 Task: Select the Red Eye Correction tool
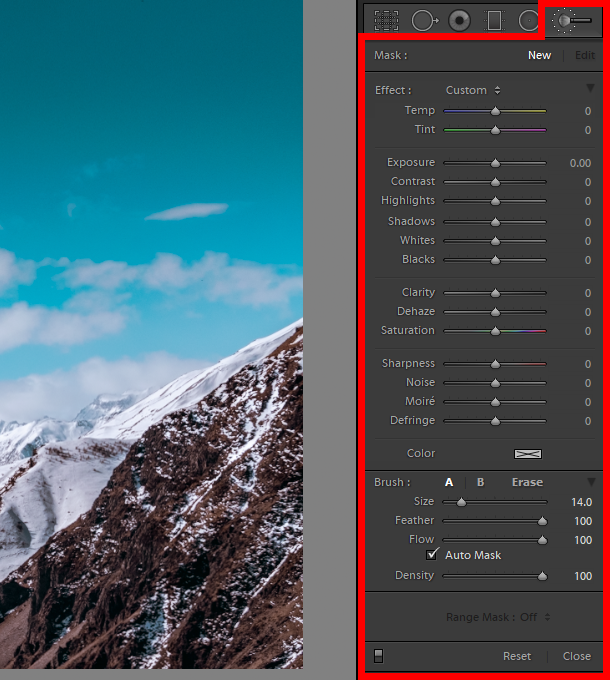[x=460, y=20]
